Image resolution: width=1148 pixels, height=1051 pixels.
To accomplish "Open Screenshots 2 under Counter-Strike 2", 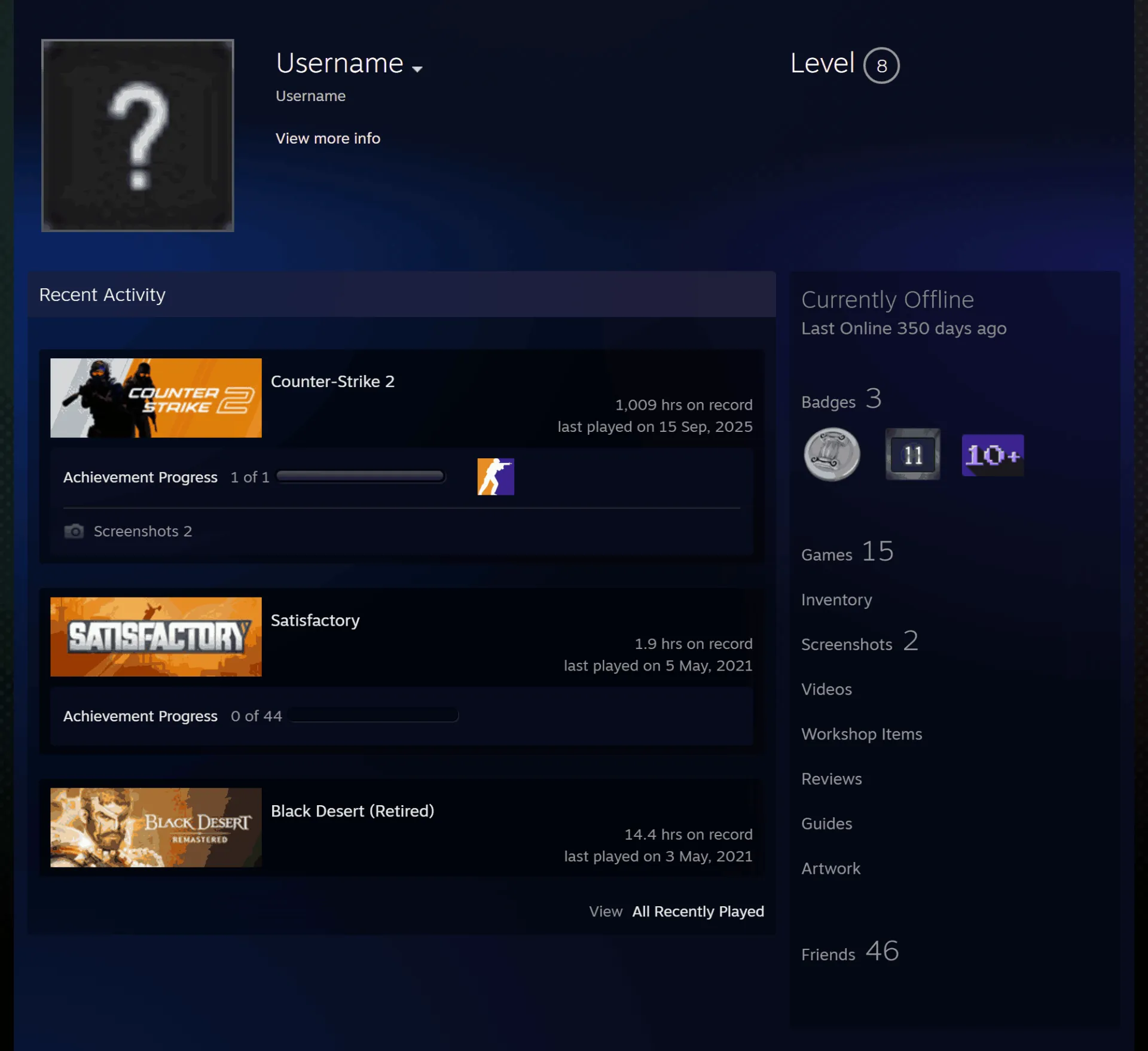I will click(142, 531).
